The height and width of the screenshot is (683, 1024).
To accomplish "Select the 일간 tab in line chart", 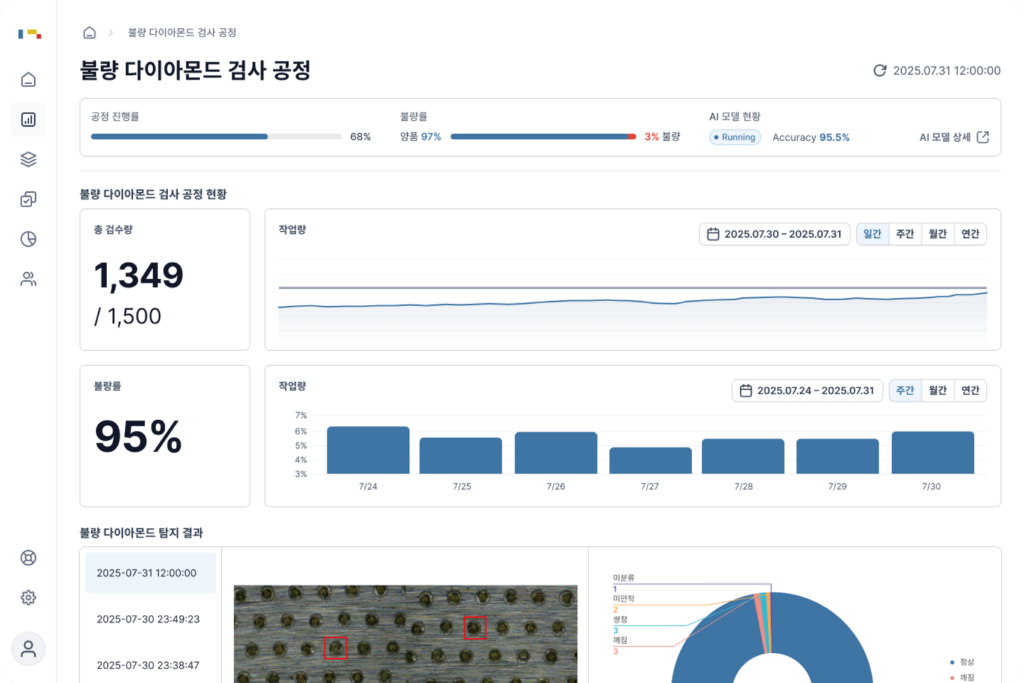I will tap(872, 234).
